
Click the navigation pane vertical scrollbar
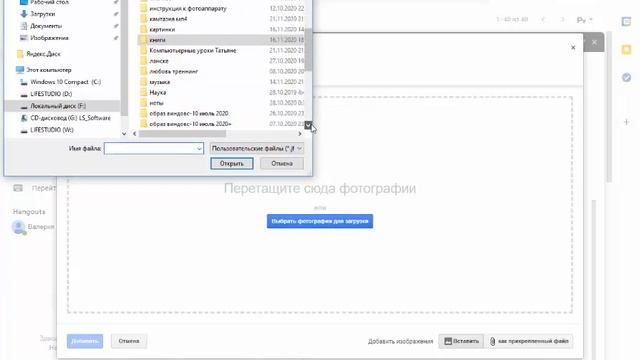[124, 57]
